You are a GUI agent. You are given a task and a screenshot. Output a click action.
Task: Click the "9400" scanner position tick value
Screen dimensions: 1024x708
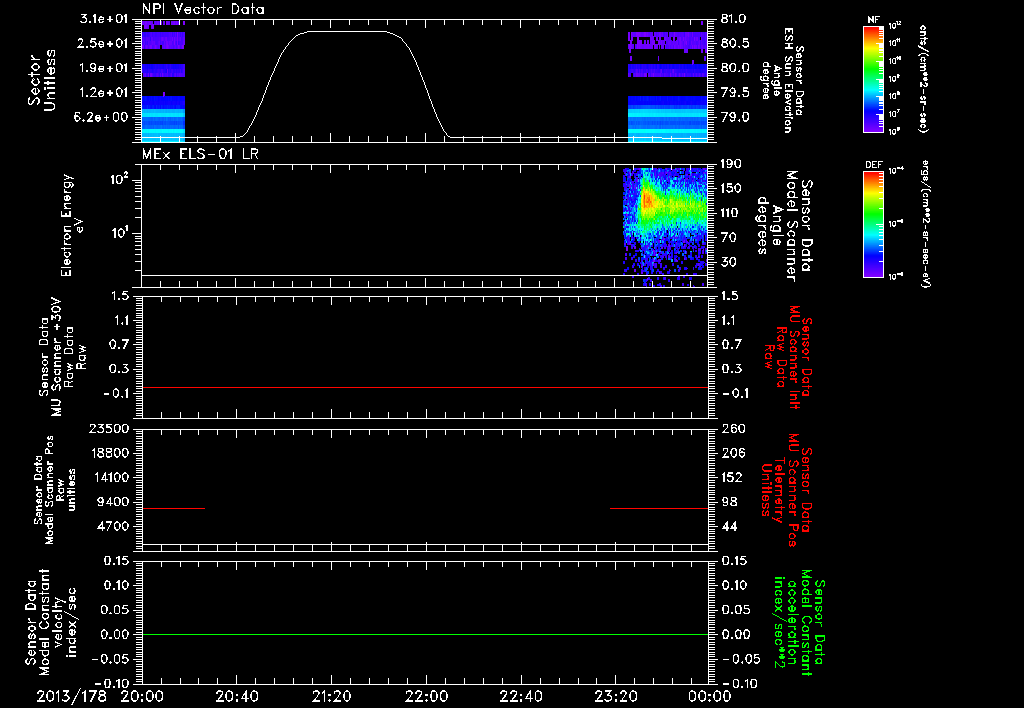(112, 502)
